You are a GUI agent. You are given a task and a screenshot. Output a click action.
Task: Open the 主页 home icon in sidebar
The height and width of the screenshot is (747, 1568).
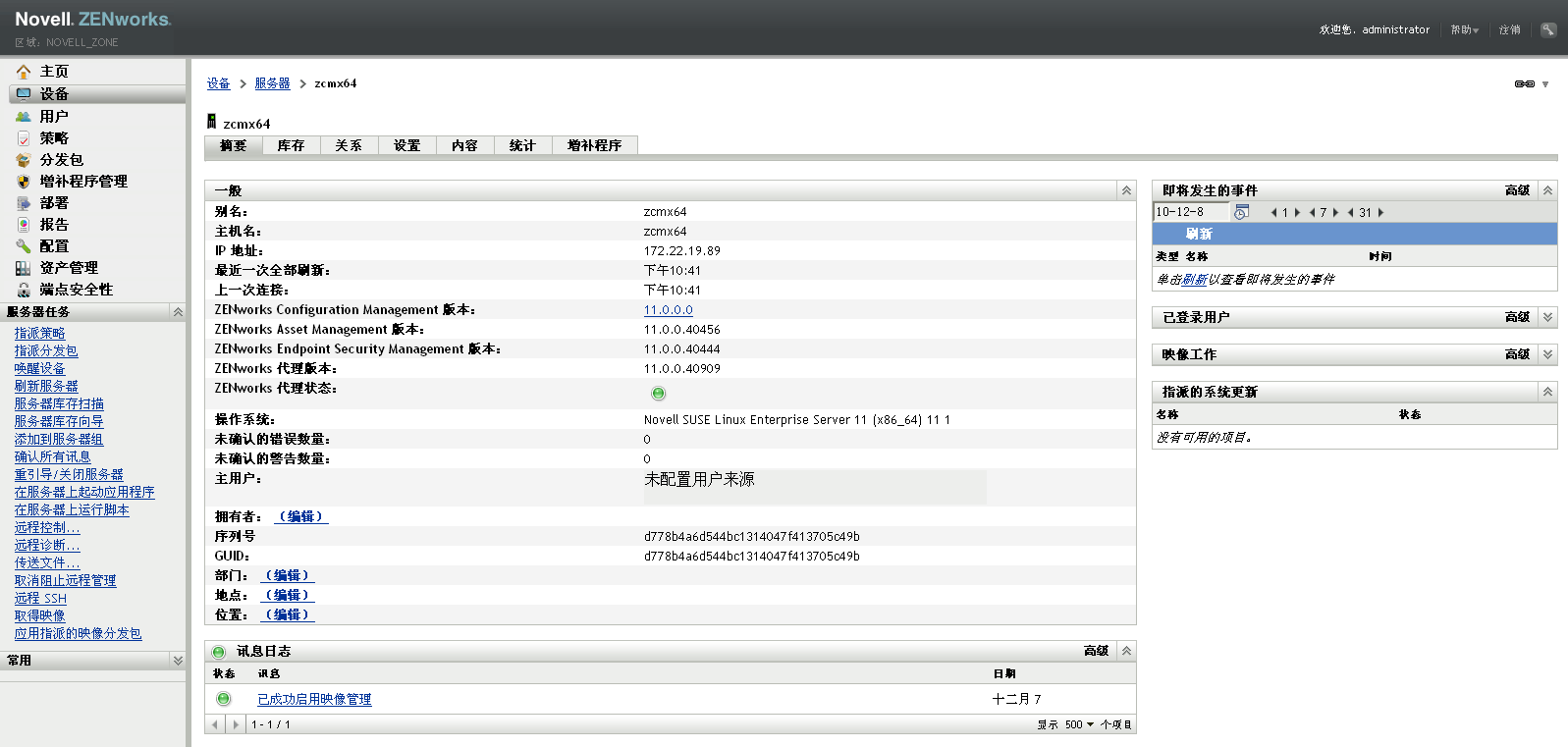pyautogui.click(x=24, y=72)
